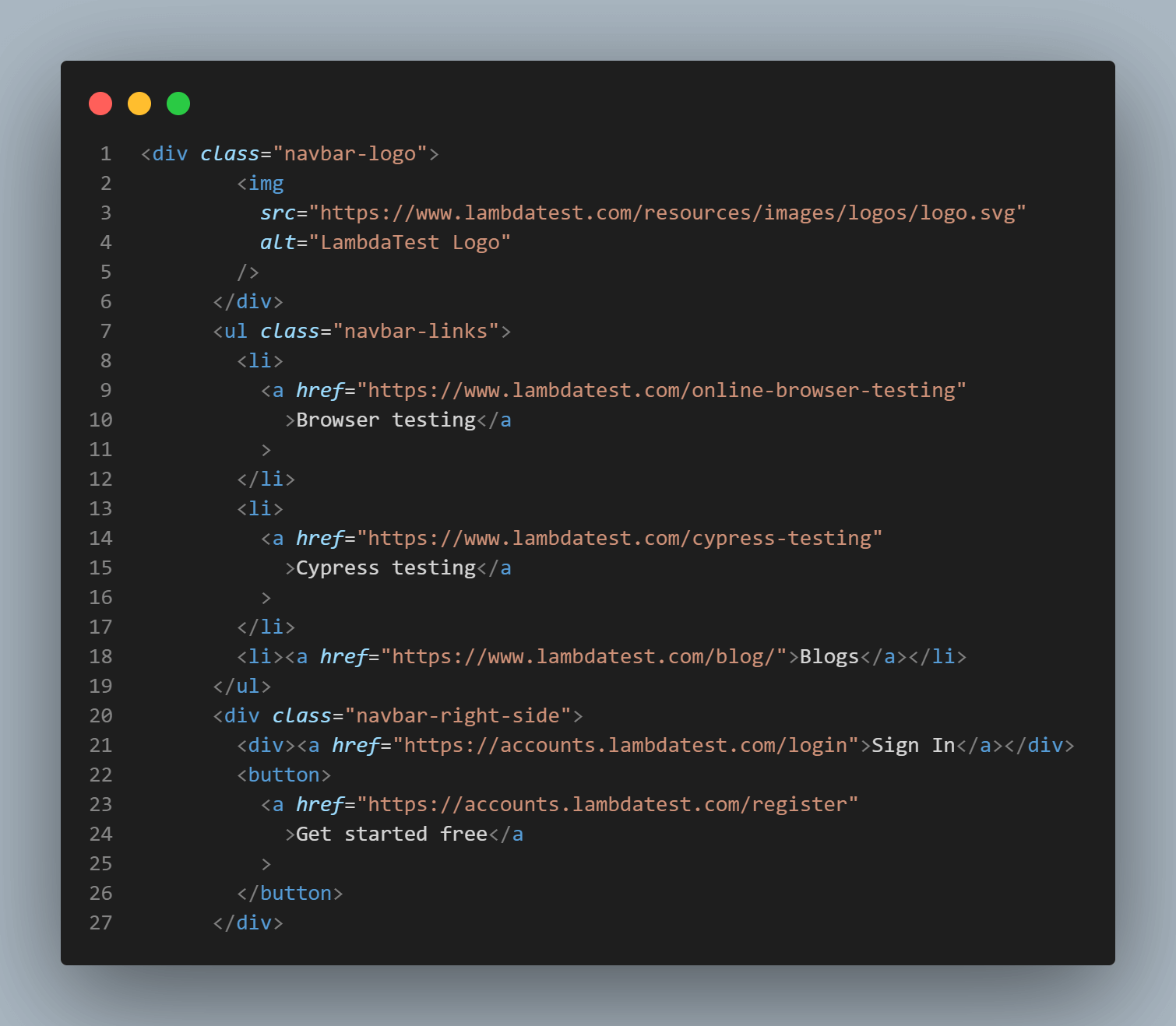Click the "LambdaTest Logo" alt text value
The image size is (1176, 1026).
pos(410,243)
